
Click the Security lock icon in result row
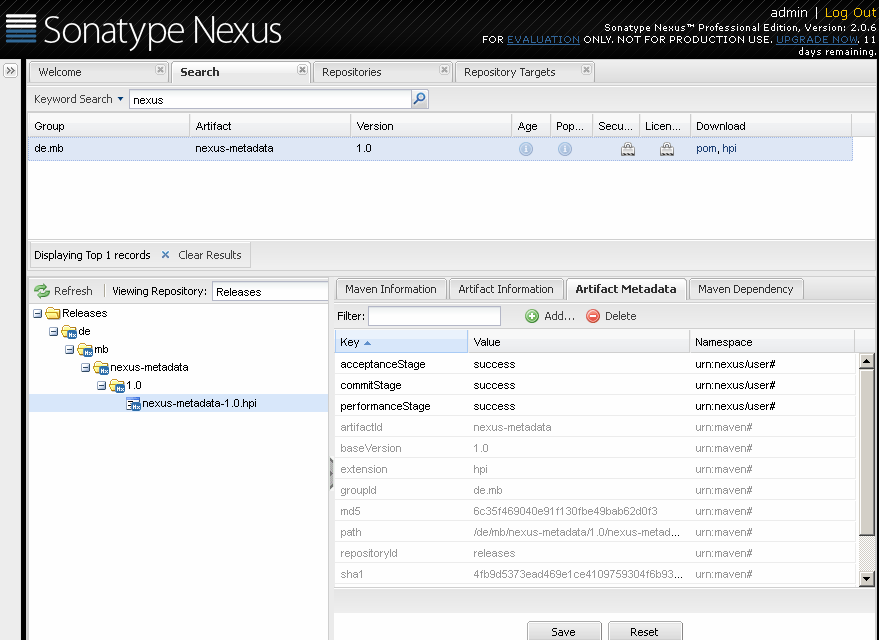(x=628, y=149)
